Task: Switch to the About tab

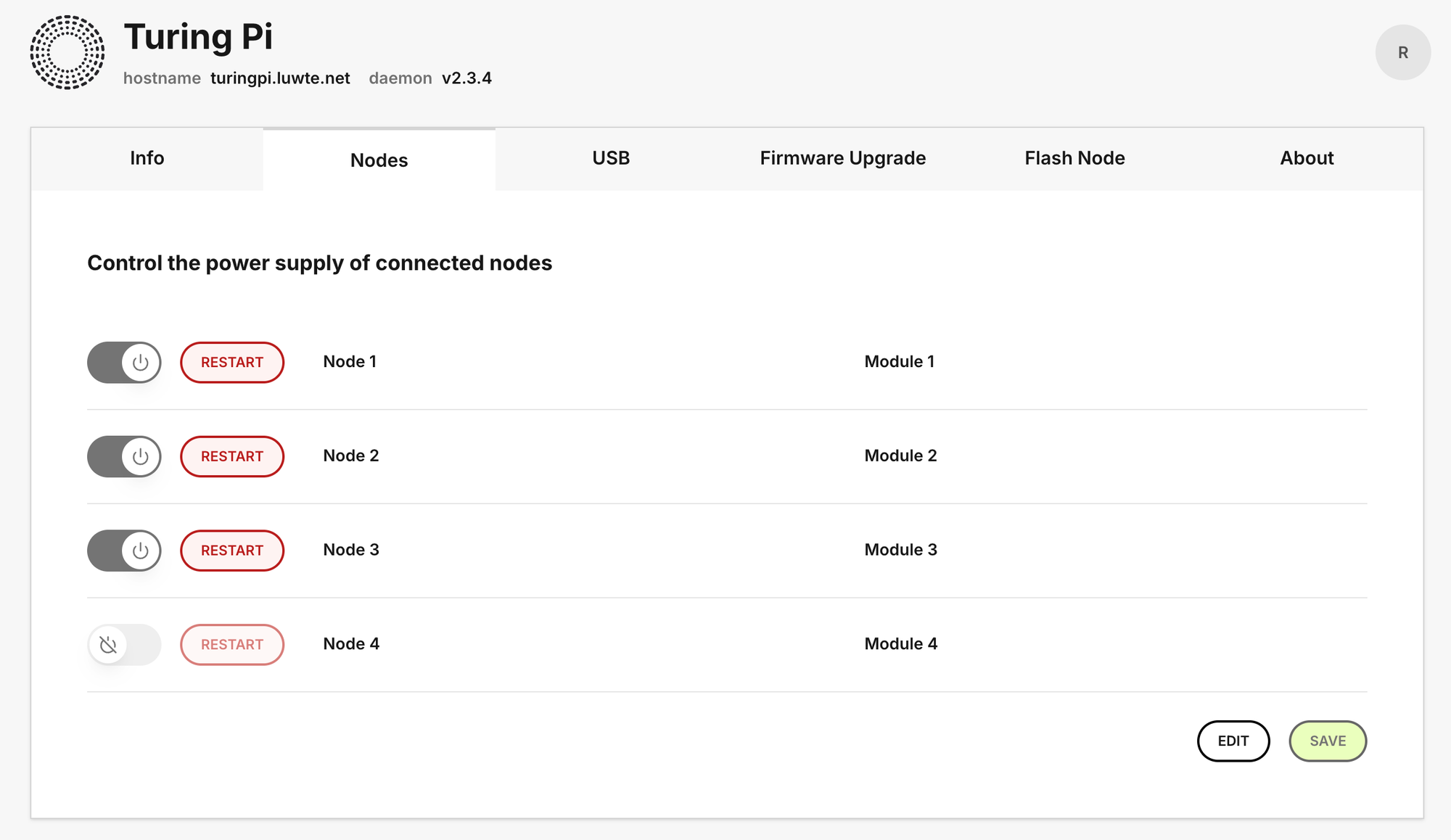Action: click(x=1306, y=158)
